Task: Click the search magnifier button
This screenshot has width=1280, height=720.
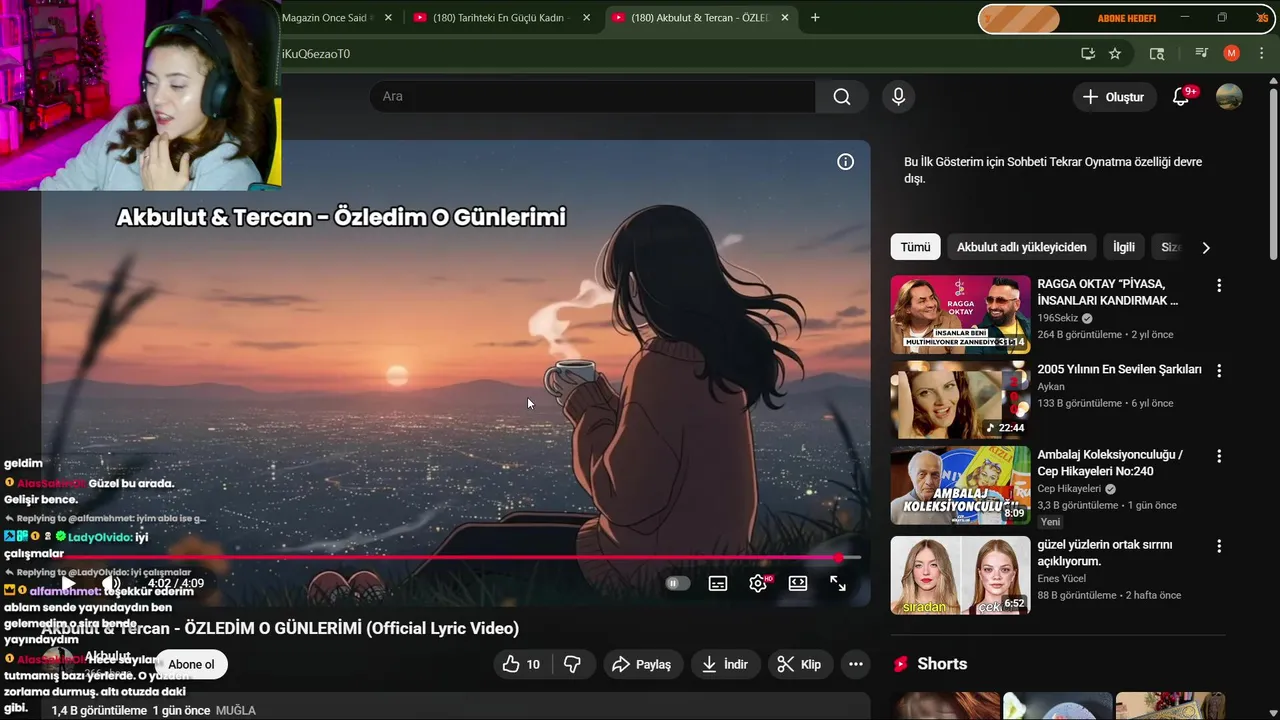Action: click(x=842, y=96)
